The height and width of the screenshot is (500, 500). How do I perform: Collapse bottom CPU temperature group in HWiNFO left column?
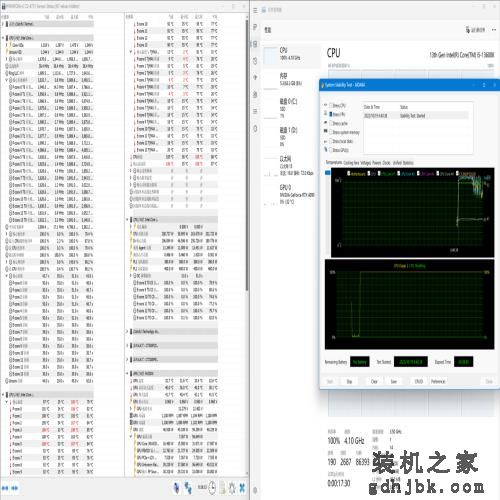point(3,395)
